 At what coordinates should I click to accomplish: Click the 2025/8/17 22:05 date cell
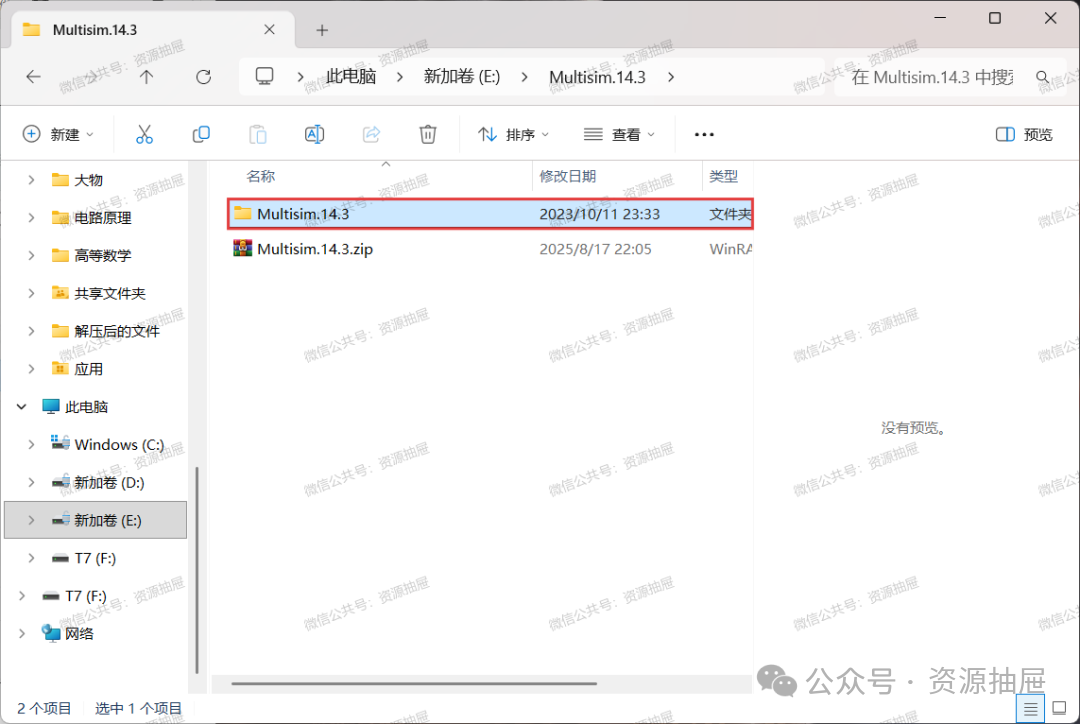point(595,249)
